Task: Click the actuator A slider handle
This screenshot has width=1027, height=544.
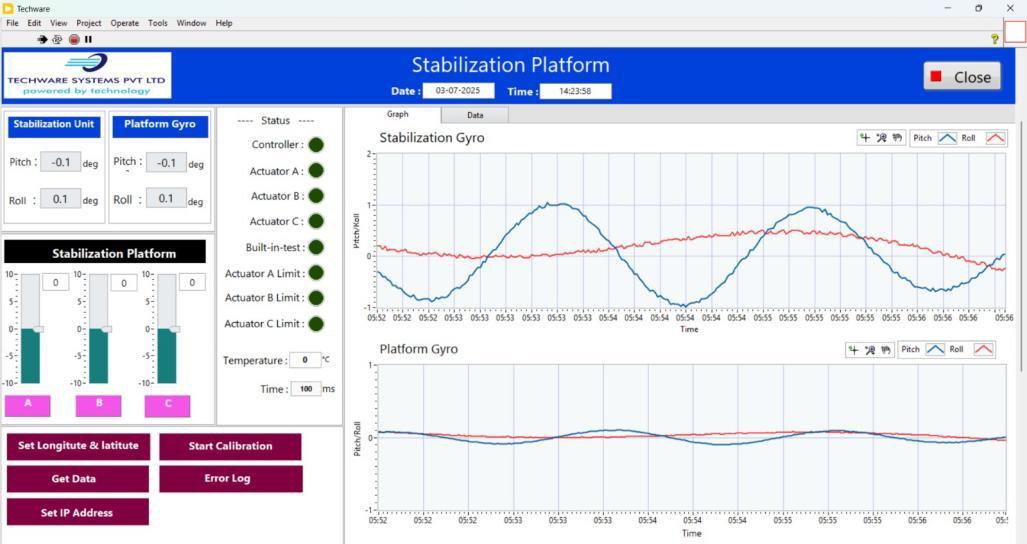Action: [x=38, y=329]
